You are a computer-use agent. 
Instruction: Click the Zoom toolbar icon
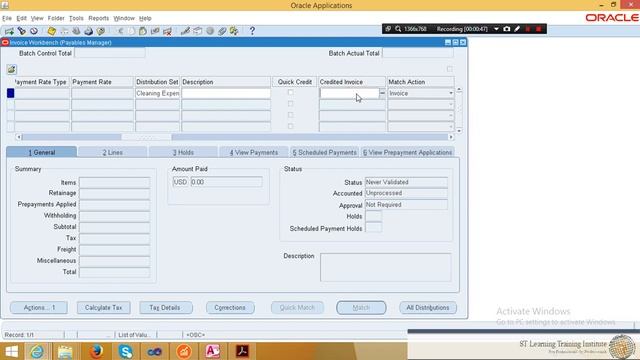pyautogui.click(x=198, y=31)
